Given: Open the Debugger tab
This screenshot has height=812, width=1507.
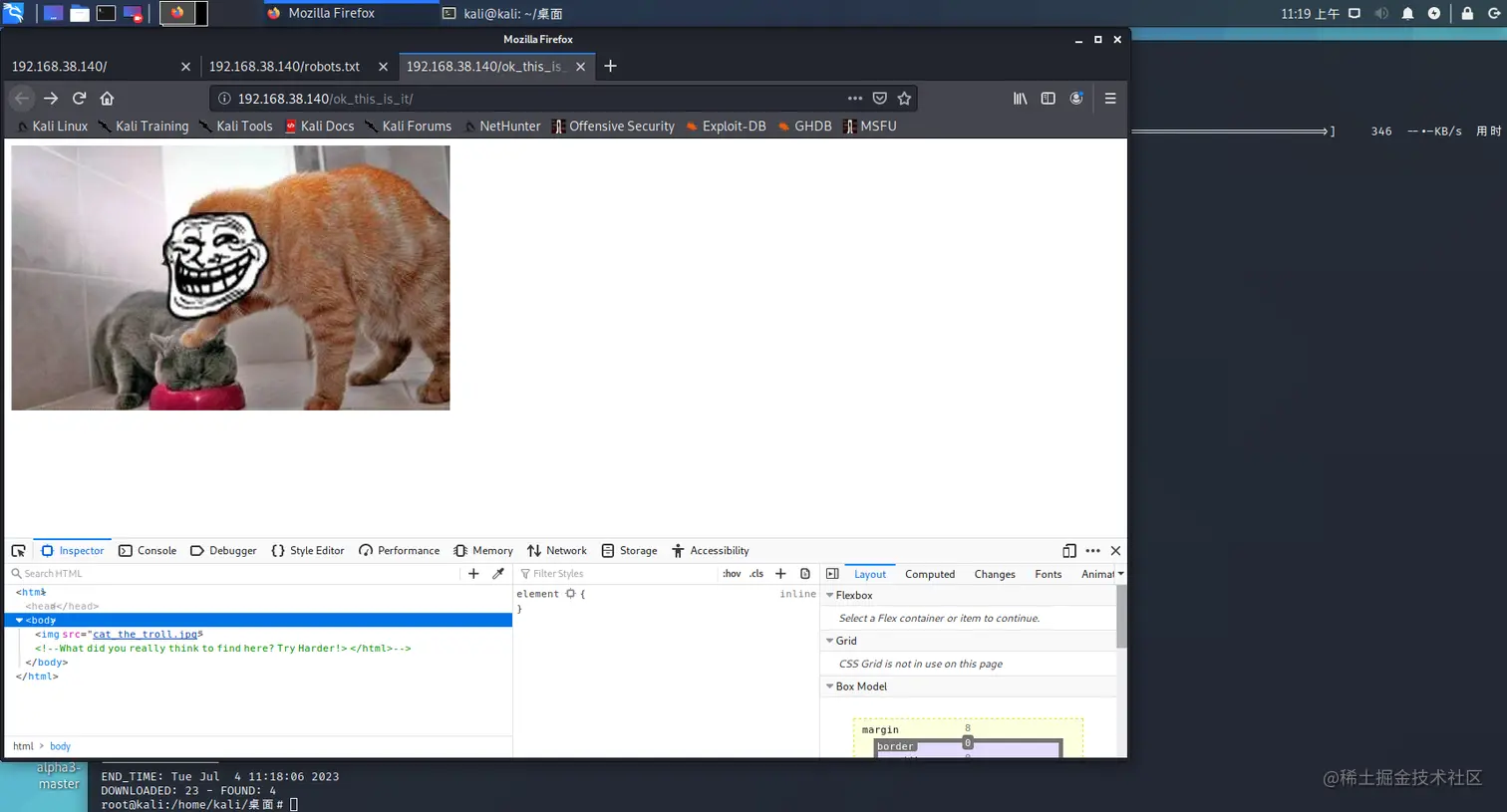Looking at the screenshot, I should 223,551.
